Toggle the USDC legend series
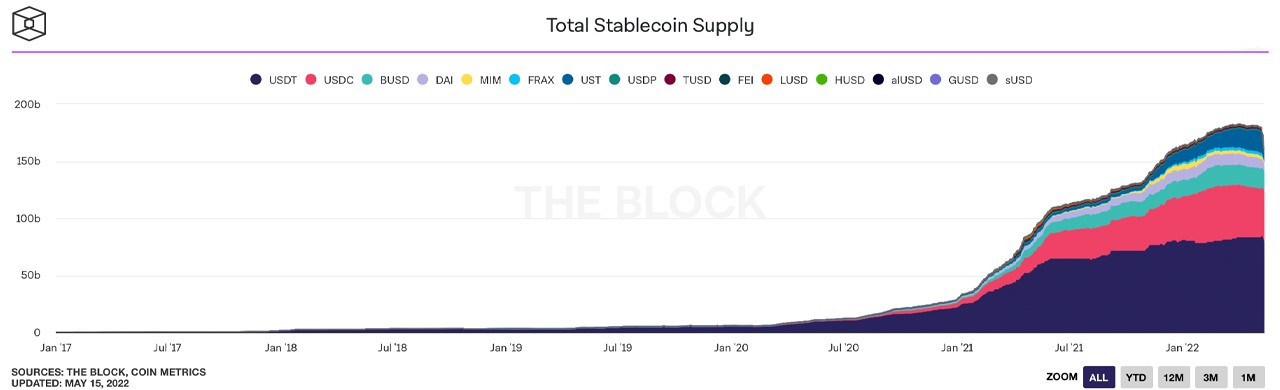 coord(330,79)
